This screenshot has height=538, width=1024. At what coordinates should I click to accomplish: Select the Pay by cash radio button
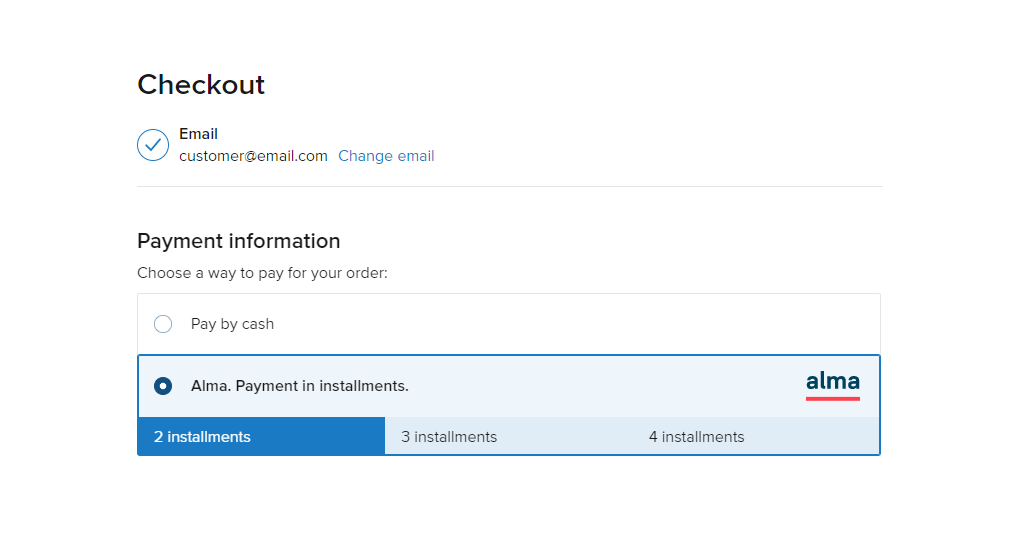[163, 324]
